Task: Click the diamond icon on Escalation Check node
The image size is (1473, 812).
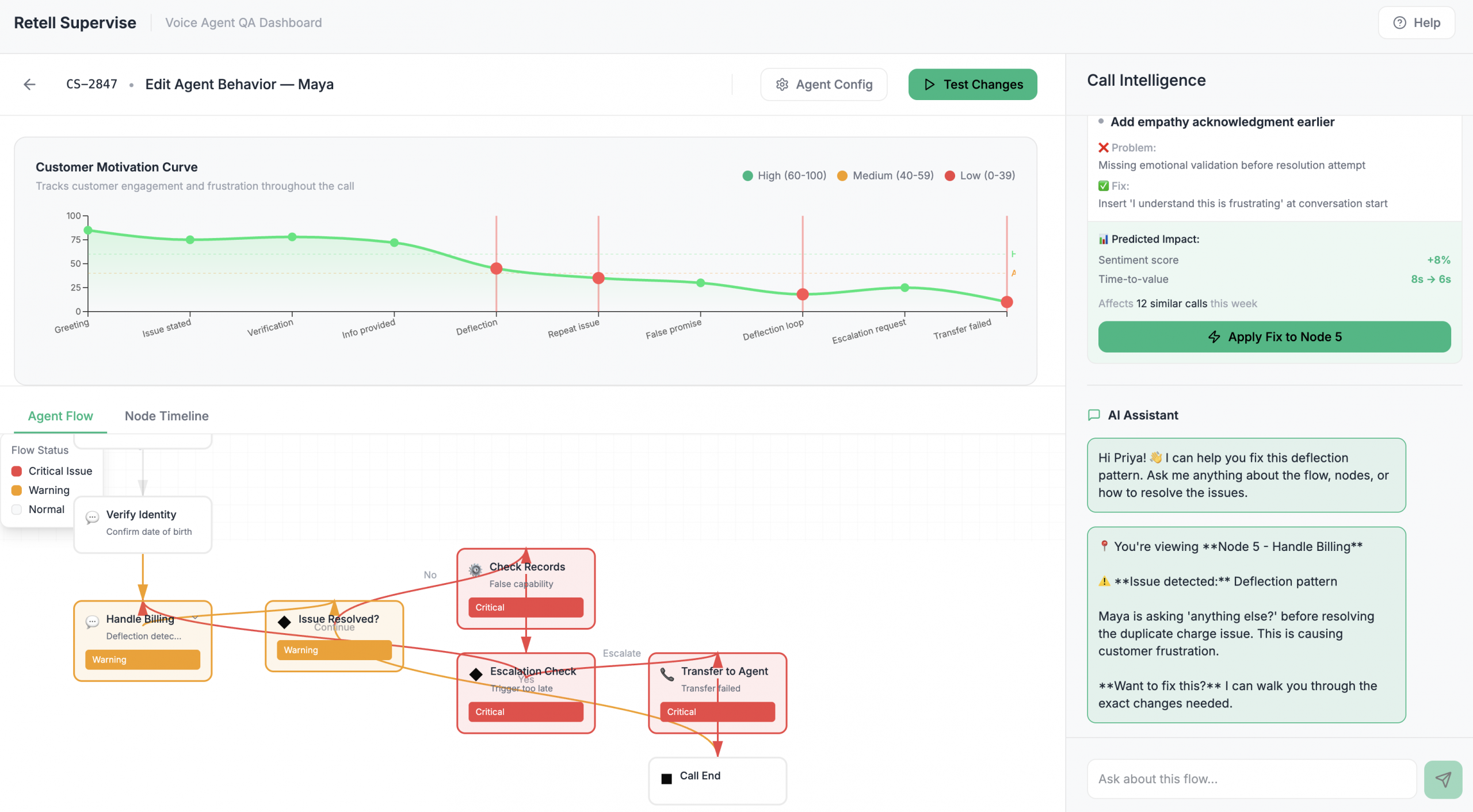Action: click(x=476, y=674)
